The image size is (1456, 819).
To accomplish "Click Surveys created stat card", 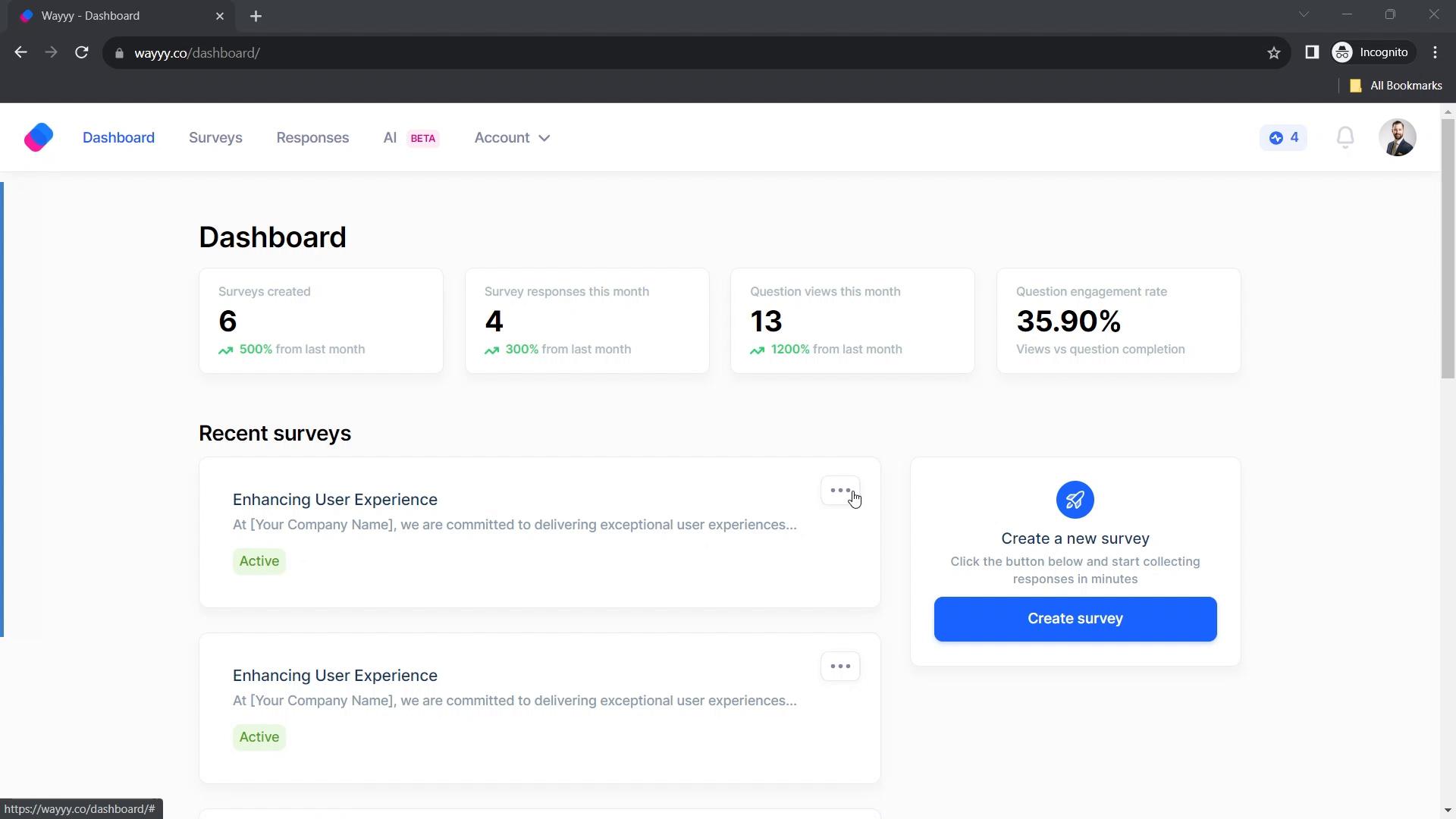I will click(x=321, y=319).
